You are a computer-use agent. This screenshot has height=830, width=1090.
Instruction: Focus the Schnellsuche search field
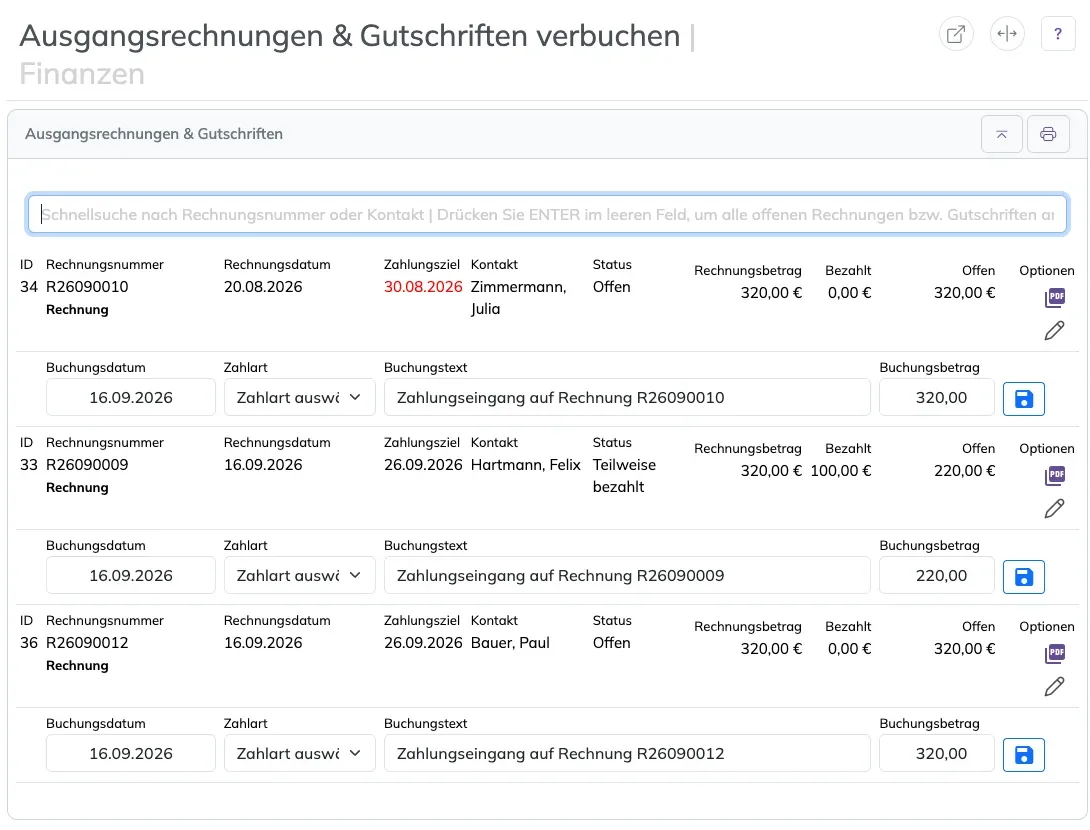point(547,214)
